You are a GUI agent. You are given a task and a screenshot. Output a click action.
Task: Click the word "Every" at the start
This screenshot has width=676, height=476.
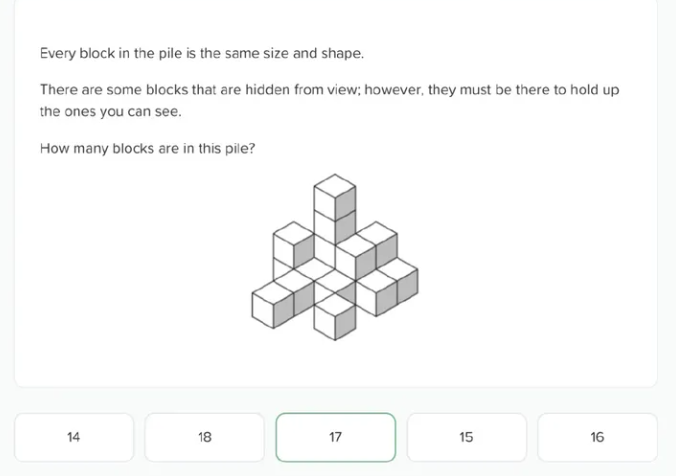pyautogui.click(x=56, y=52)
